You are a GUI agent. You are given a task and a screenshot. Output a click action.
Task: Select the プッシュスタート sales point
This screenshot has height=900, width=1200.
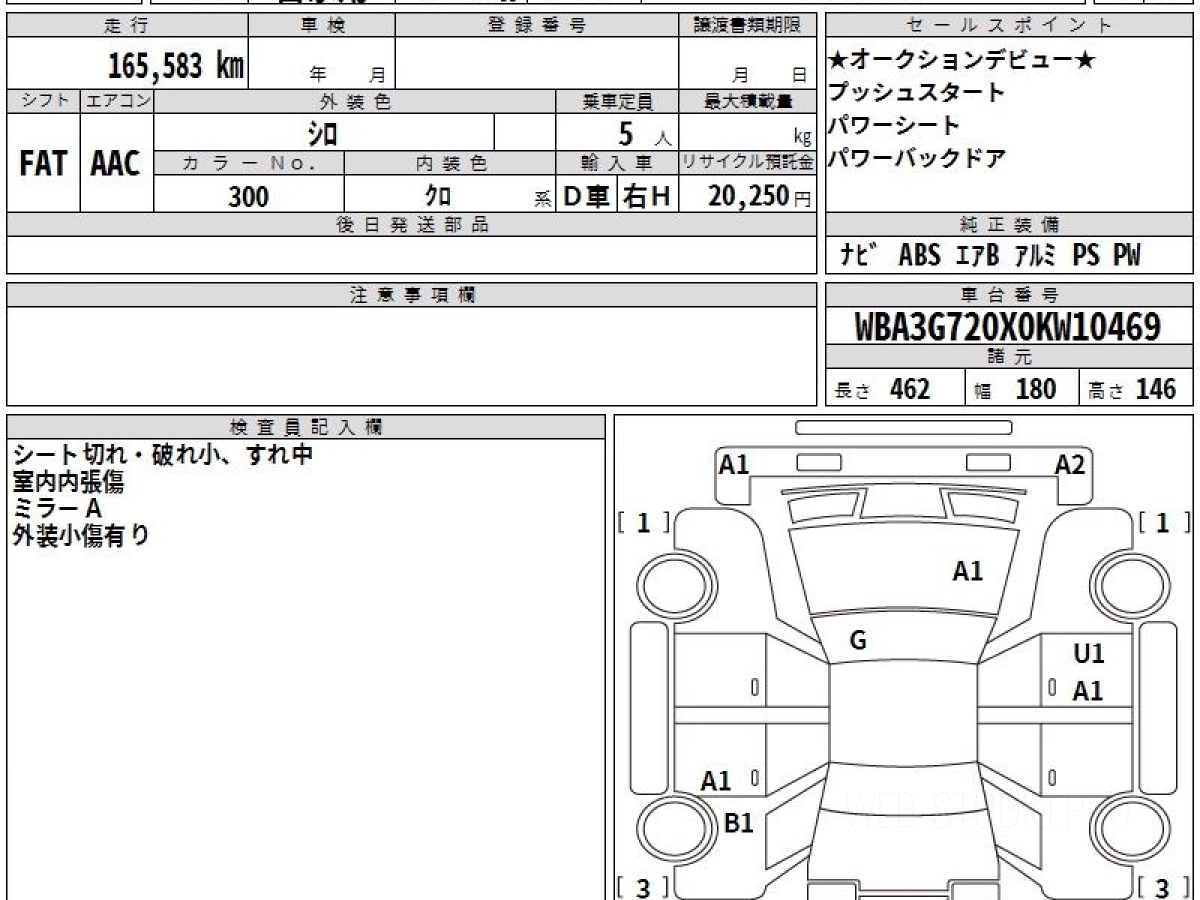tap(917, 93)
